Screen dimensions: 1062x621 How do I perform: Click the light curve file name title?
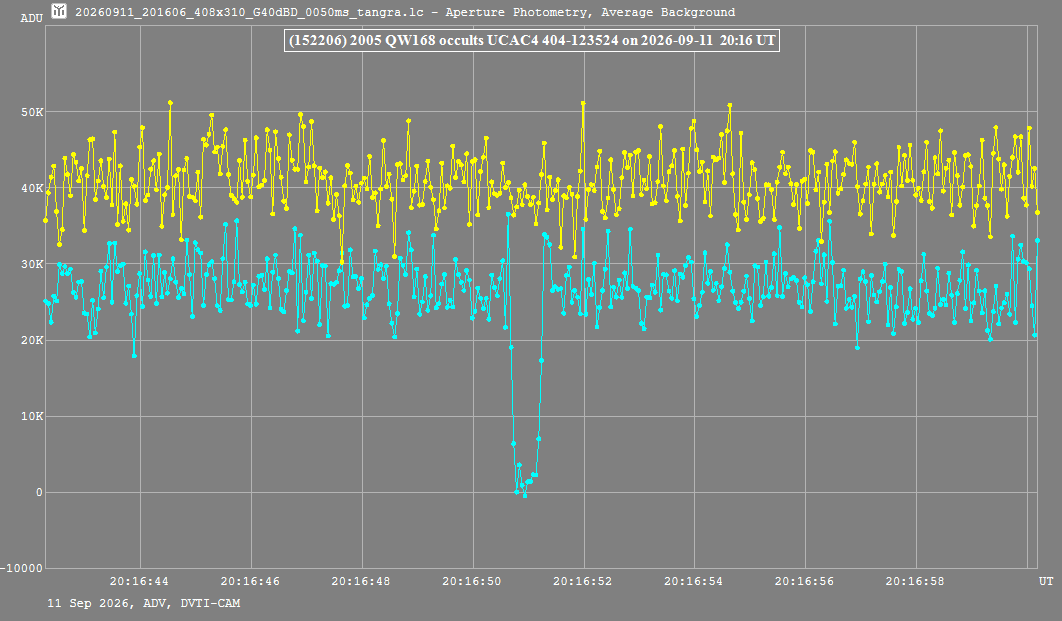pos(405,12)
